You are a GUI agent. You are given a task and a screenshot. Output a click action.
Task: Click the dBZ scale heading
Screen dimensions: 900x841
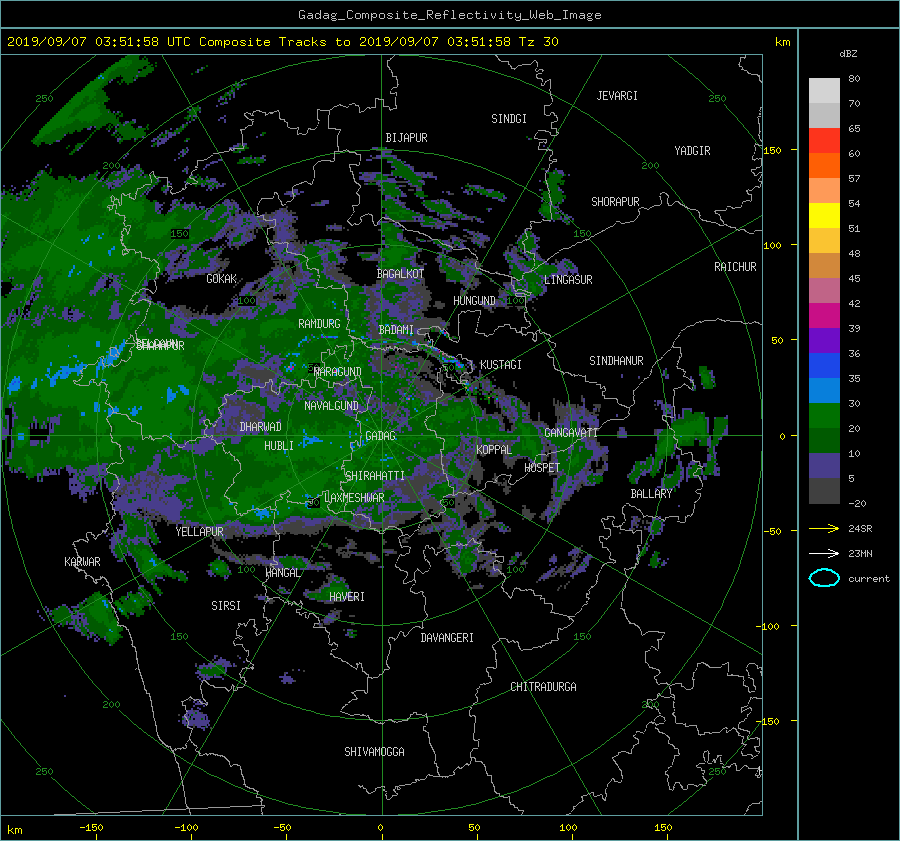(x=848, y=54)
